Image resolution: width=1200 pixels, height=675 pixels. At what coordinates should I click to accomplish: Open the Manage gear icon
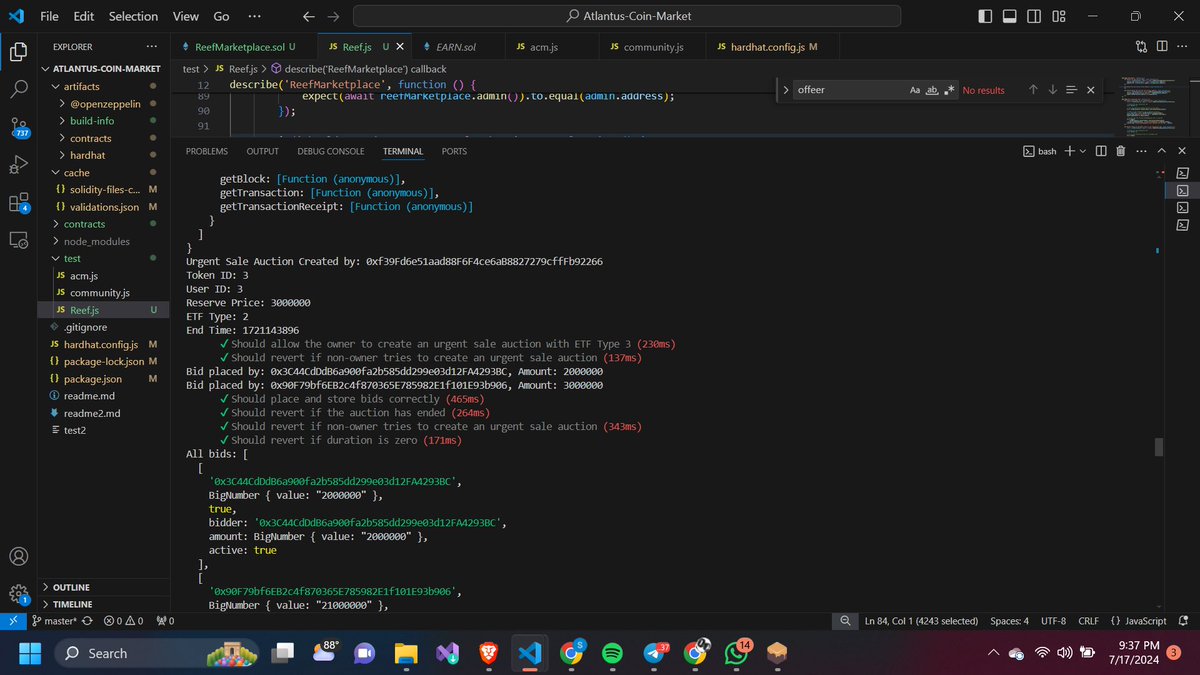point(18,594)
